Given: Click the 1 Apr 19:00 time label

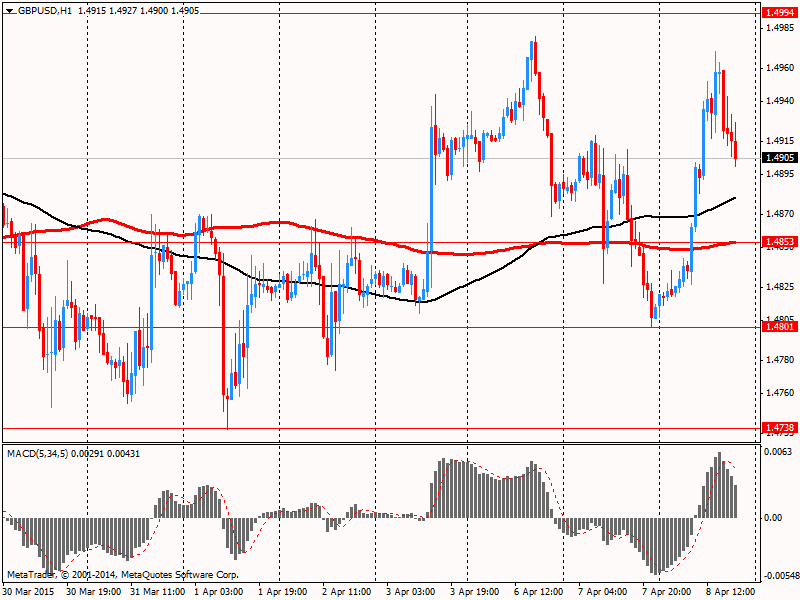Looking at the screenshot, I should (x=283, y=592).
